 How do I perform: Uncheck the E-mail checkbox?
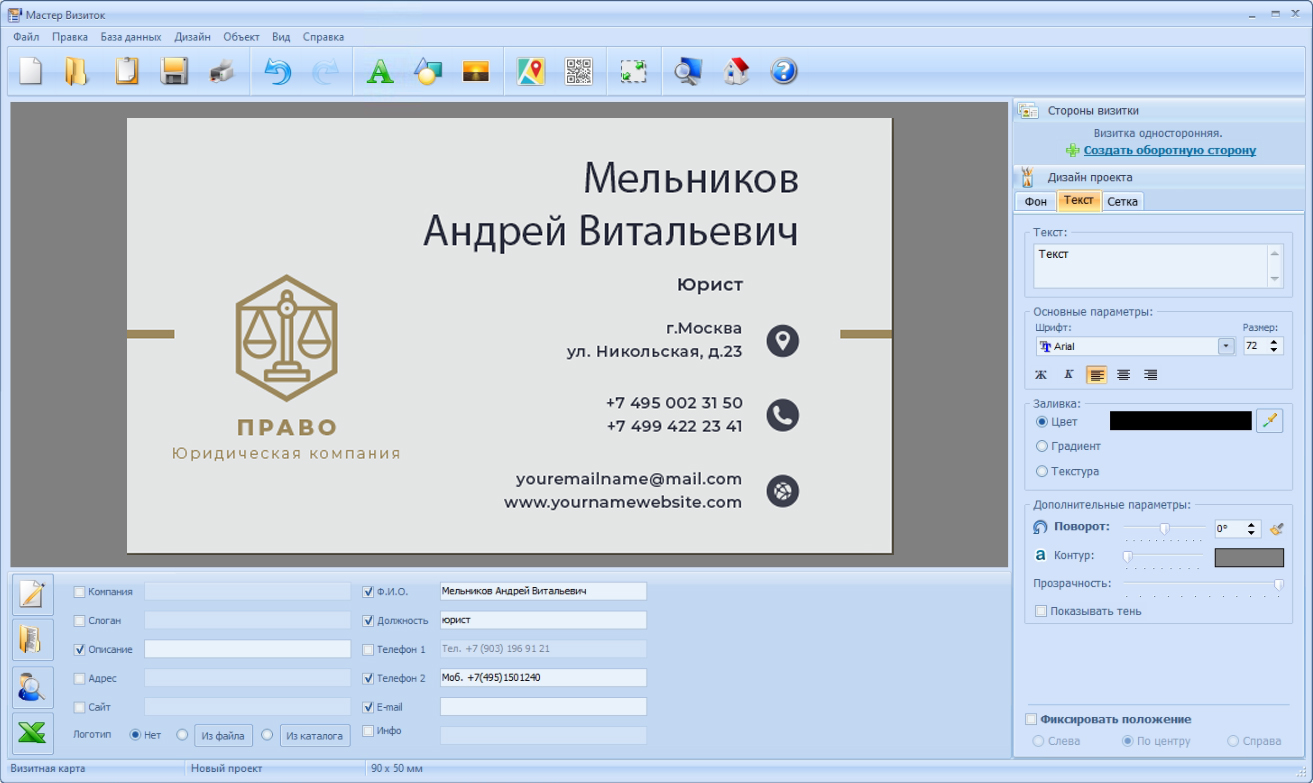[368, 707]
